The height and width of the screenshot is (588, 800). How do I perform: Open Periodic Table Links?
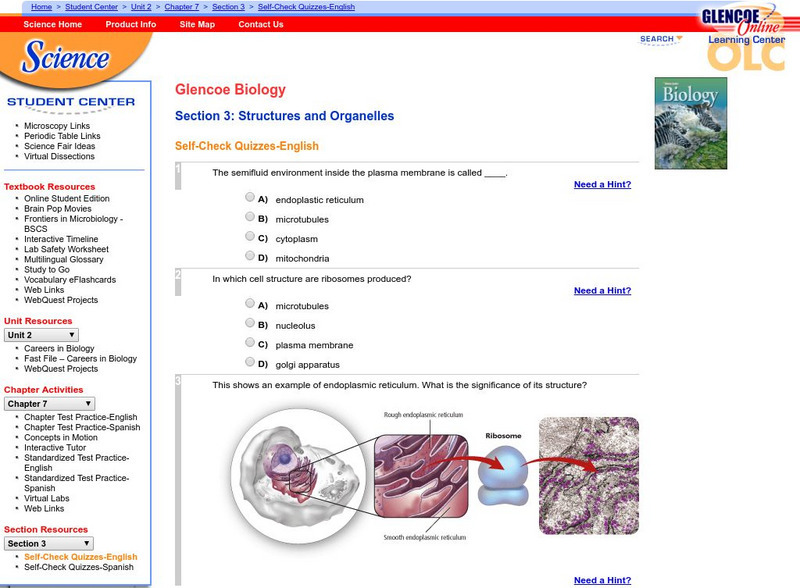[62, 136]
